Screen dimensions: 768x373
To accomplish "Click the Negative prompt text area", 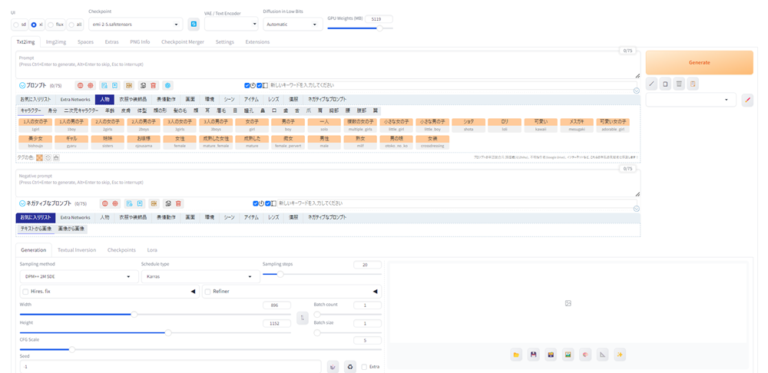I will click(x=328, y=184).
